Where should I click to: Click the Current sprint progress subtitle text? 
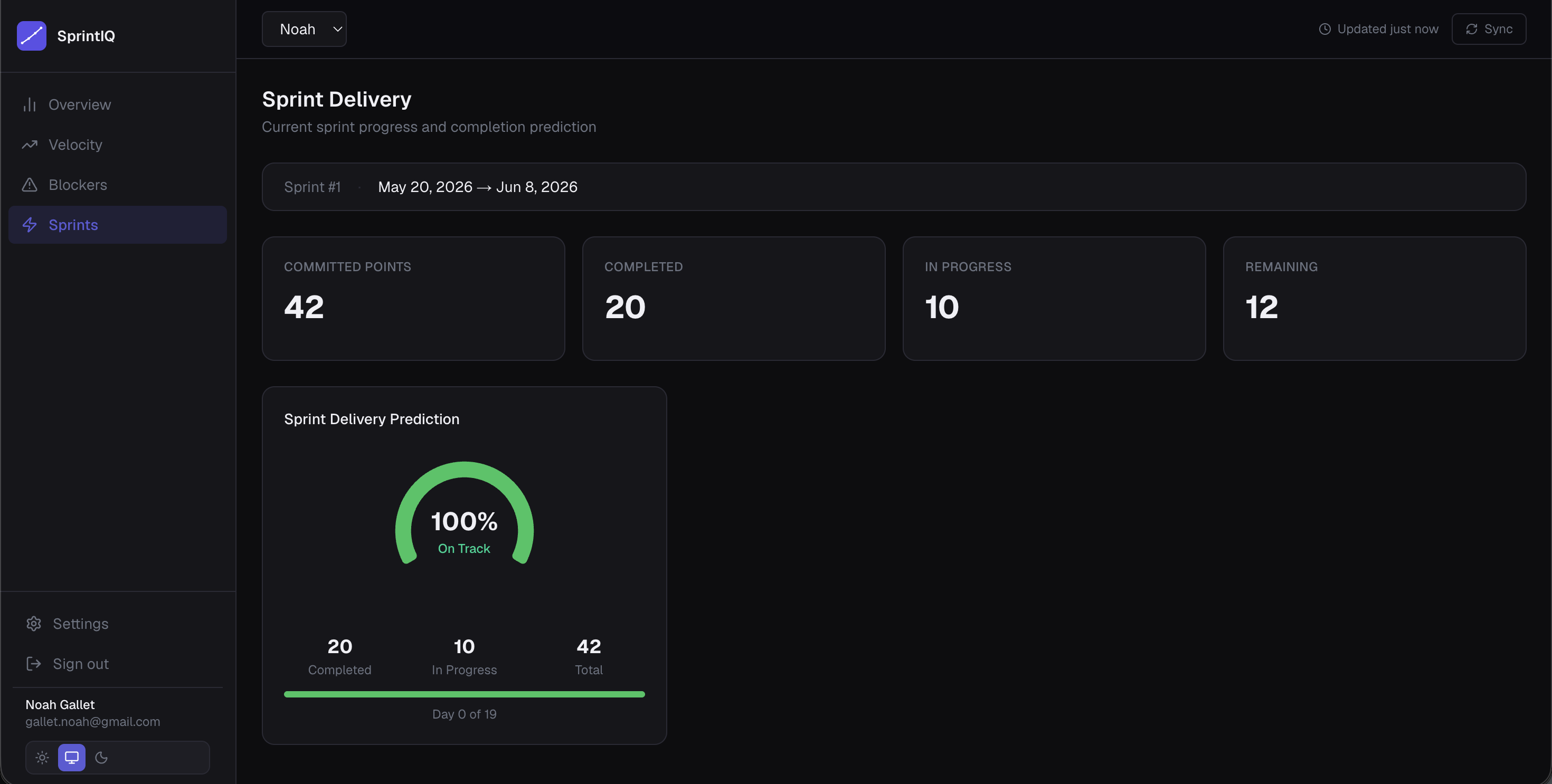pyautogui.click(x=429, y=127)
